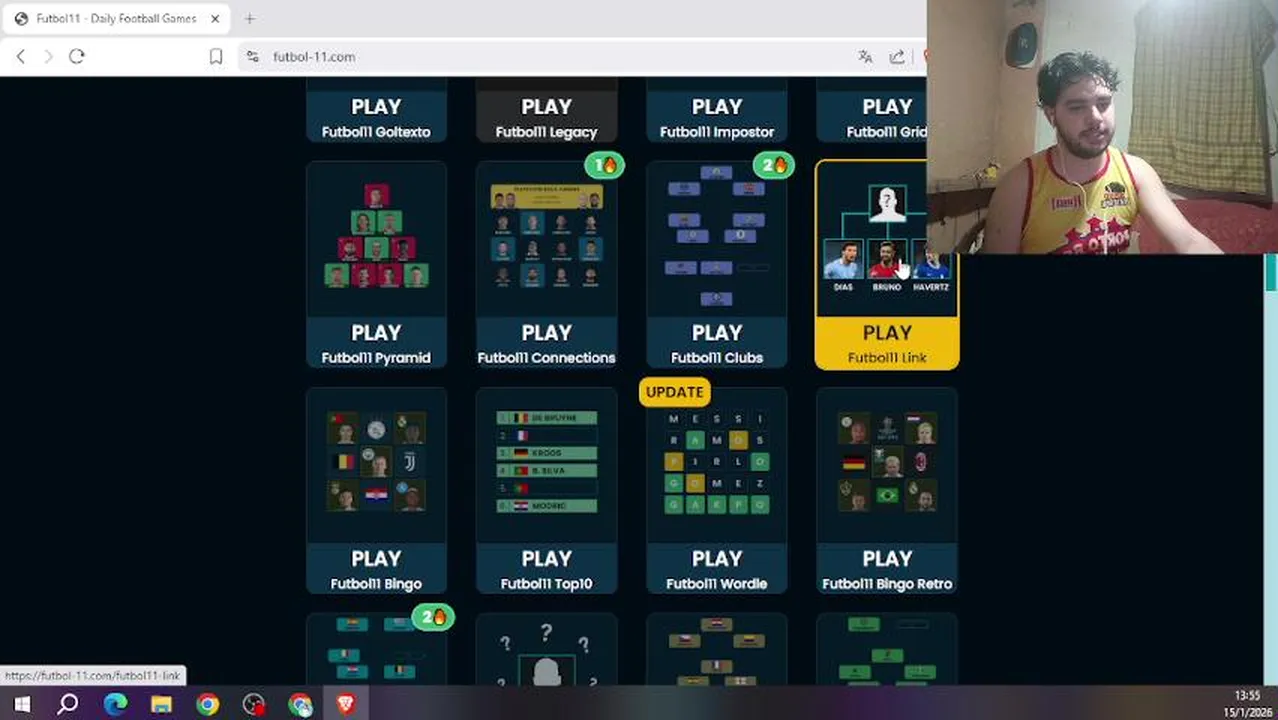Open the mystery player silhouette card
Image resolution: width=1278 pixels, height=720 pixels.
point(546,650)
